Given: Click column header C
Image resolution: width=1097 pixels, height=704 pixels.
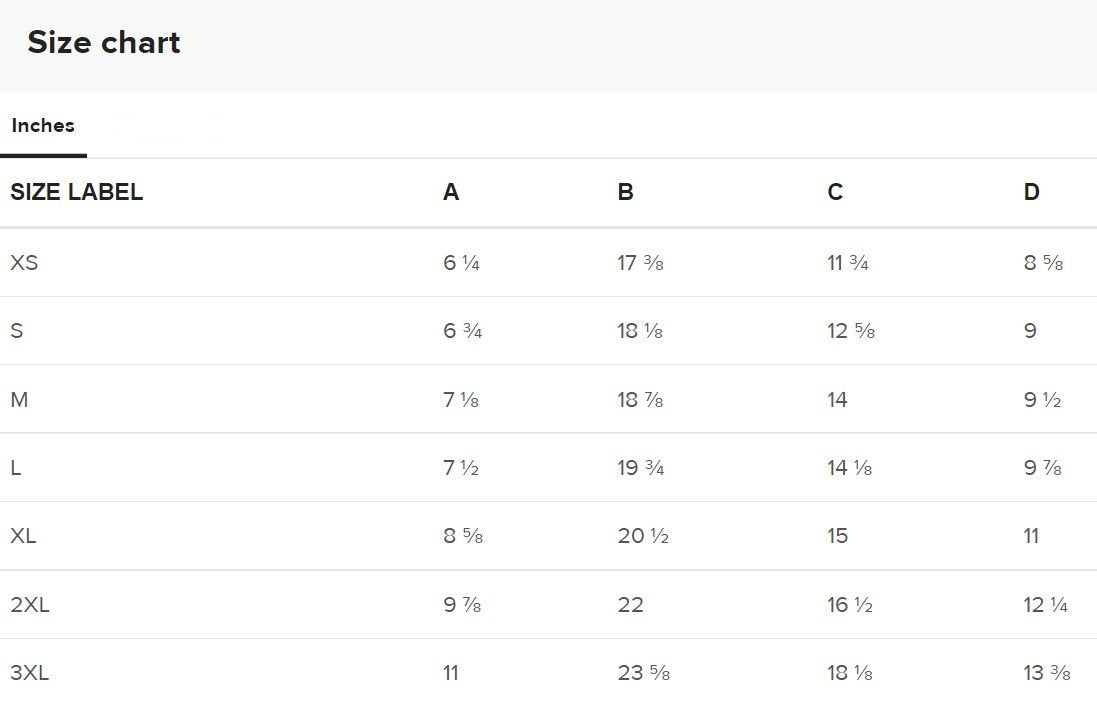Looking at the screenshot, I should pos(835,192).
